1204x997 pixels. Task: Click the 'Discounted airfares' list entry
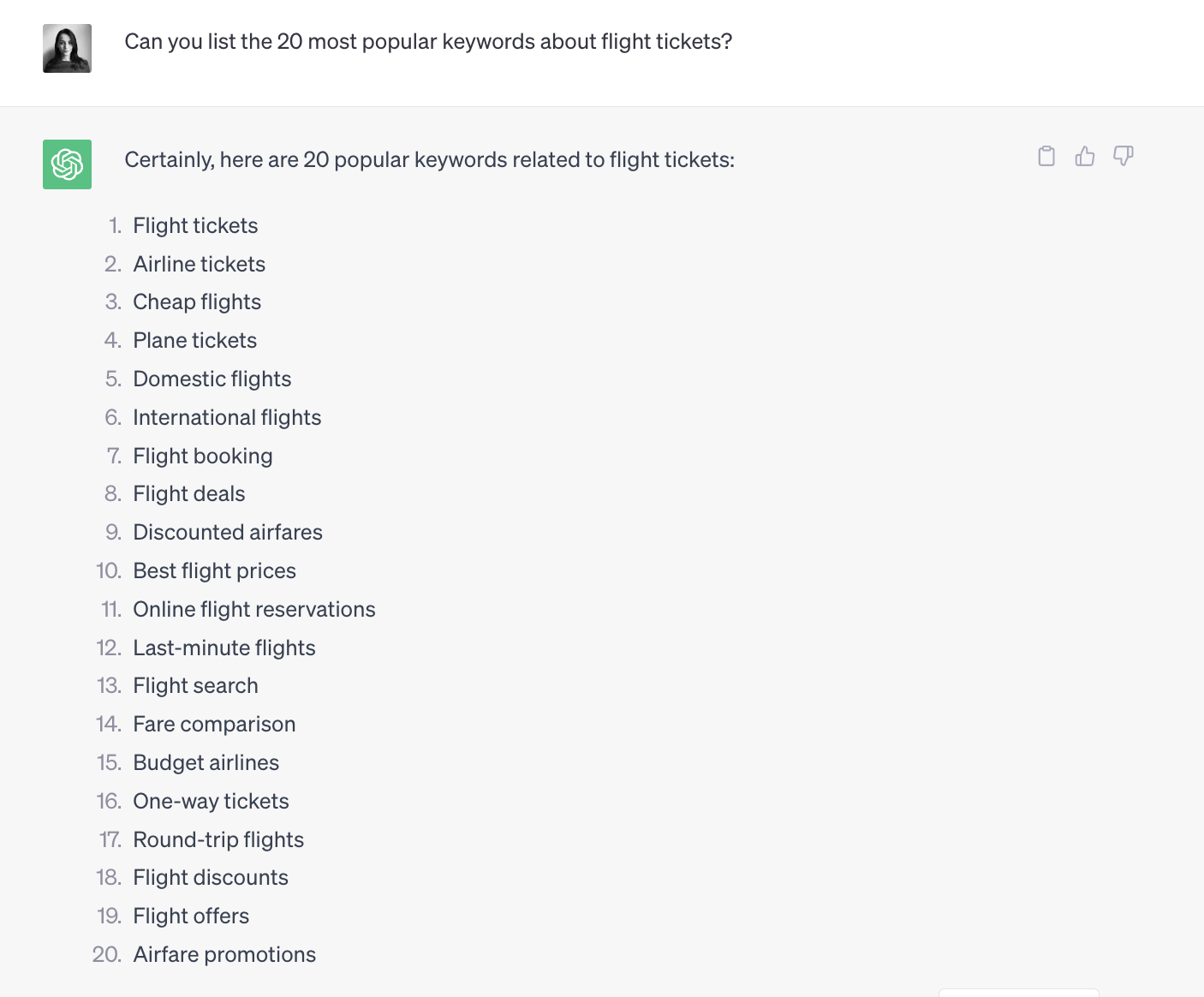pyautogui.click(x=228, y=533)
